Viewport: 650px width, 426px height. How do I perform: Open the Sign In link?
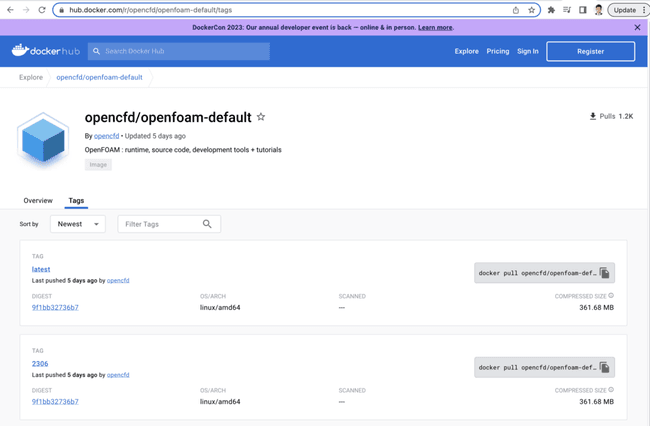pos(528,51)
